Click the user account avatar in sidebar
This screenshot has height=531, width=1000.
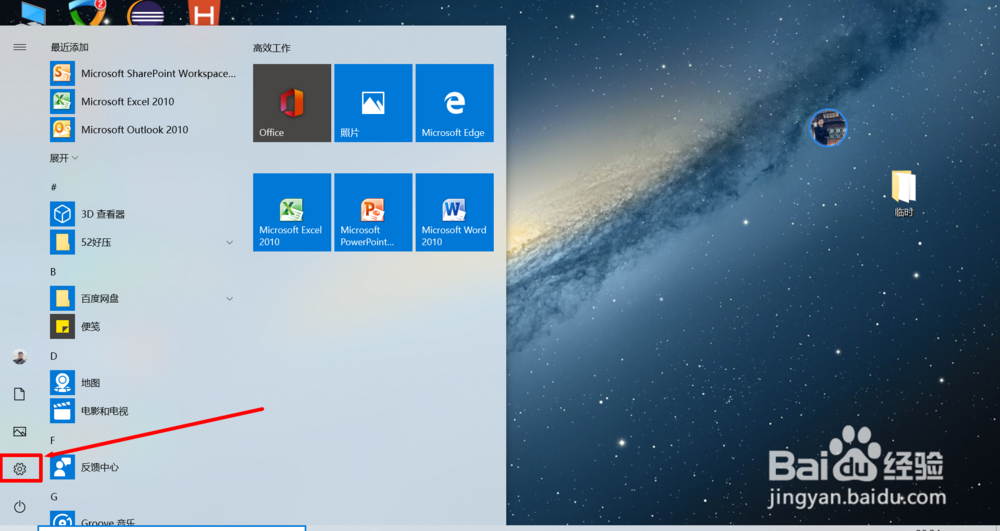20,357
